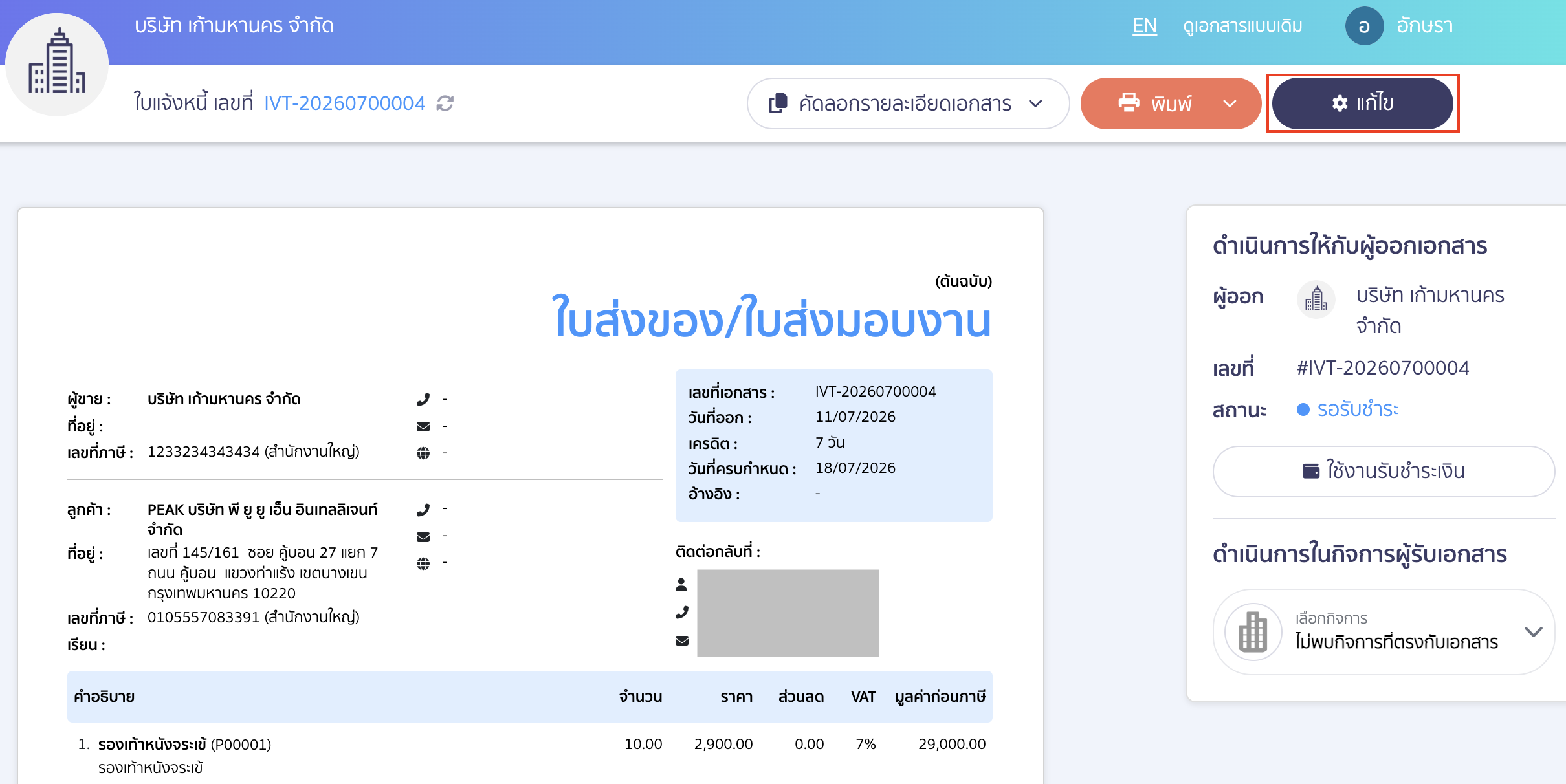This screenshot has height=784, width=1566.
Task: Click the contact person icon
Action: click(681, 585)
